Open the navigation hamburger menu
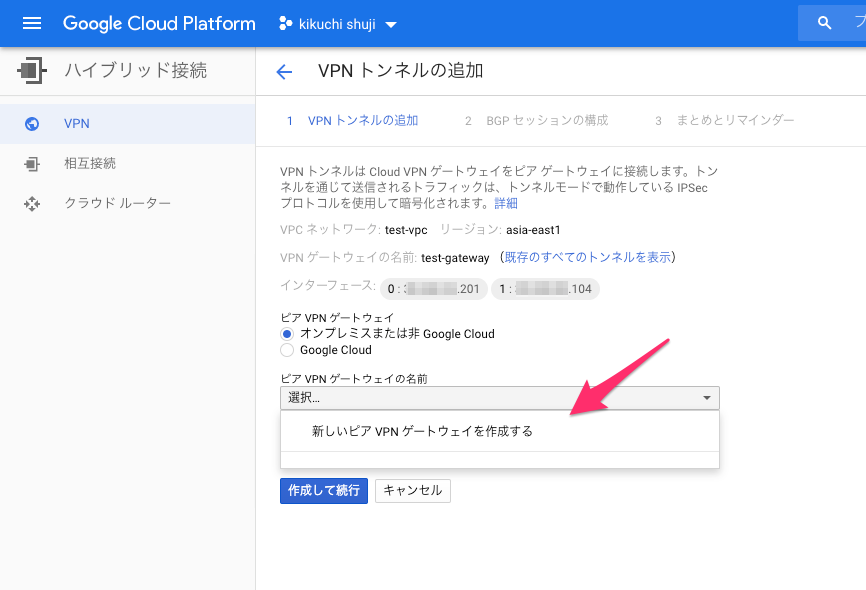The width and height of the screenshot is (866, 590). (x=31, y=22)
